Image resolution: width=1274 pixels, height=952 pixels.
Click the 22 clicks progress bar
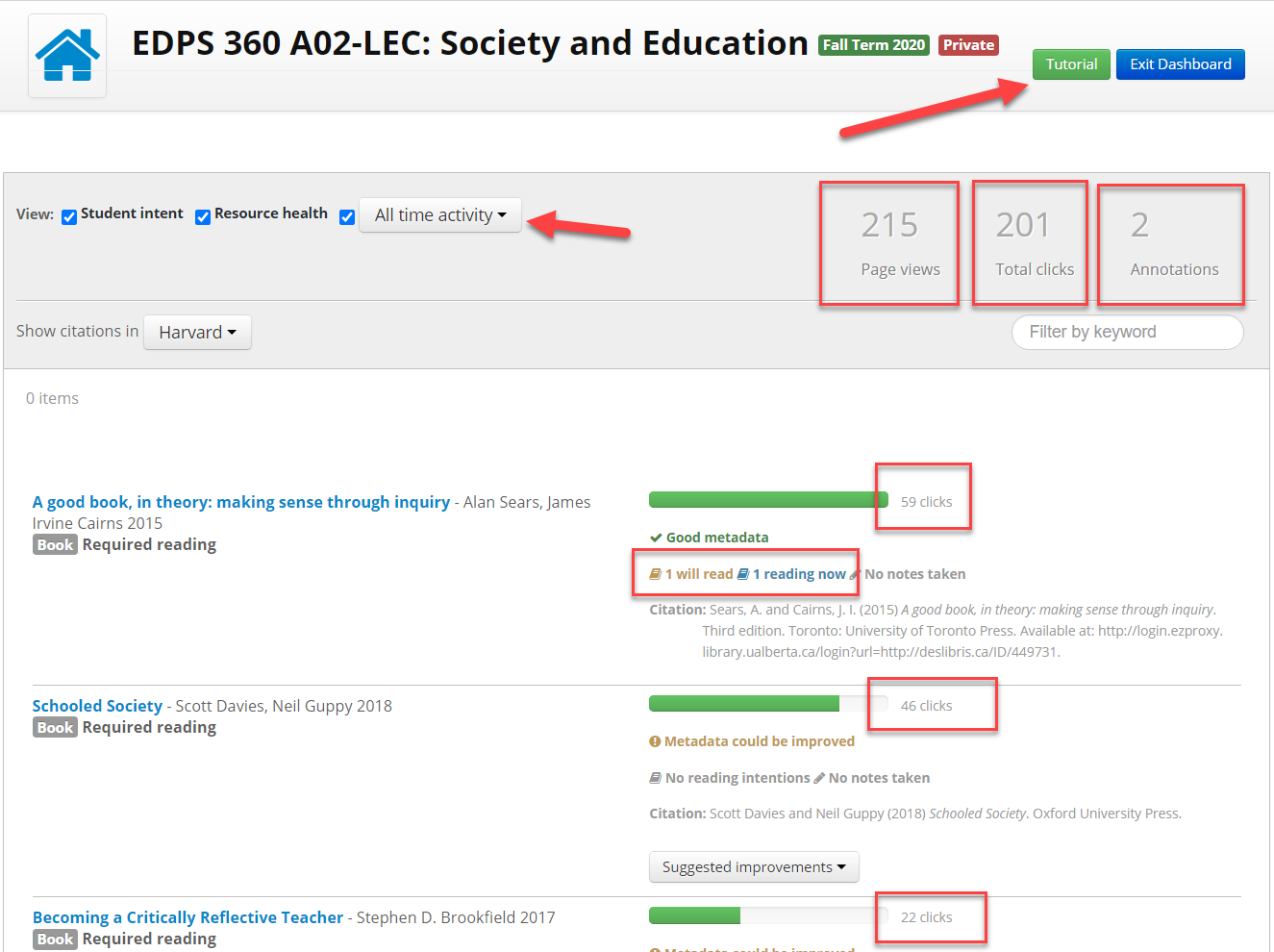pos(768,915)
